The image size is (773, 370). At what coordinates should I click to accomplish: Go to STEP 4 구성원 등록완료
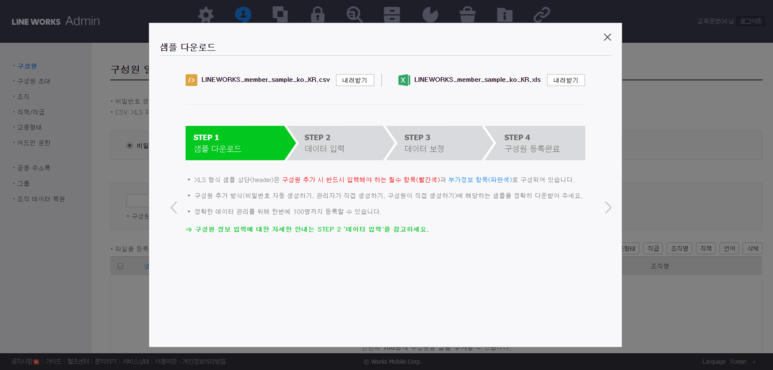[x=535, y=143]
